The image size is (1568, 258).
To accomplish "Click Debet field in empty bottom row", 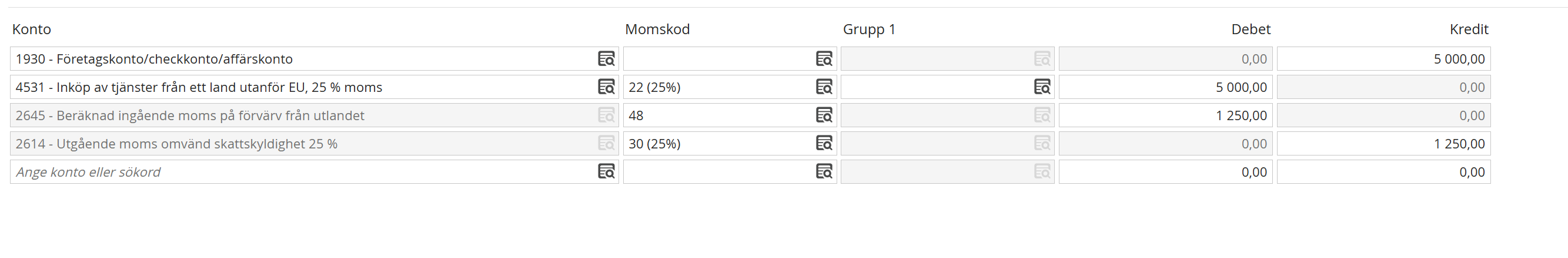I will [1165, 172].
